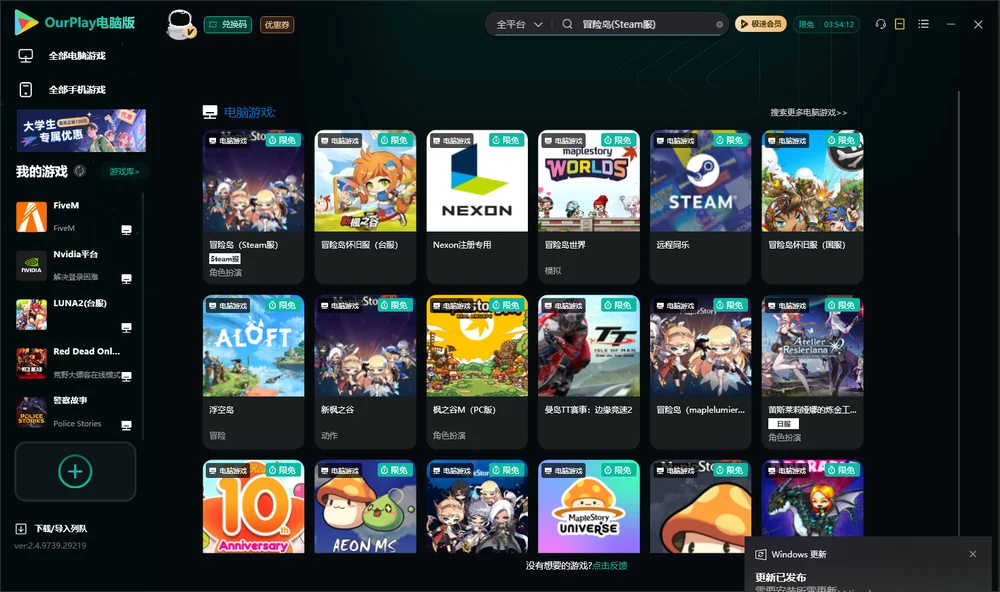The image size is (1000, 592).
Task: Click the download queue icon
Action: 21,528
